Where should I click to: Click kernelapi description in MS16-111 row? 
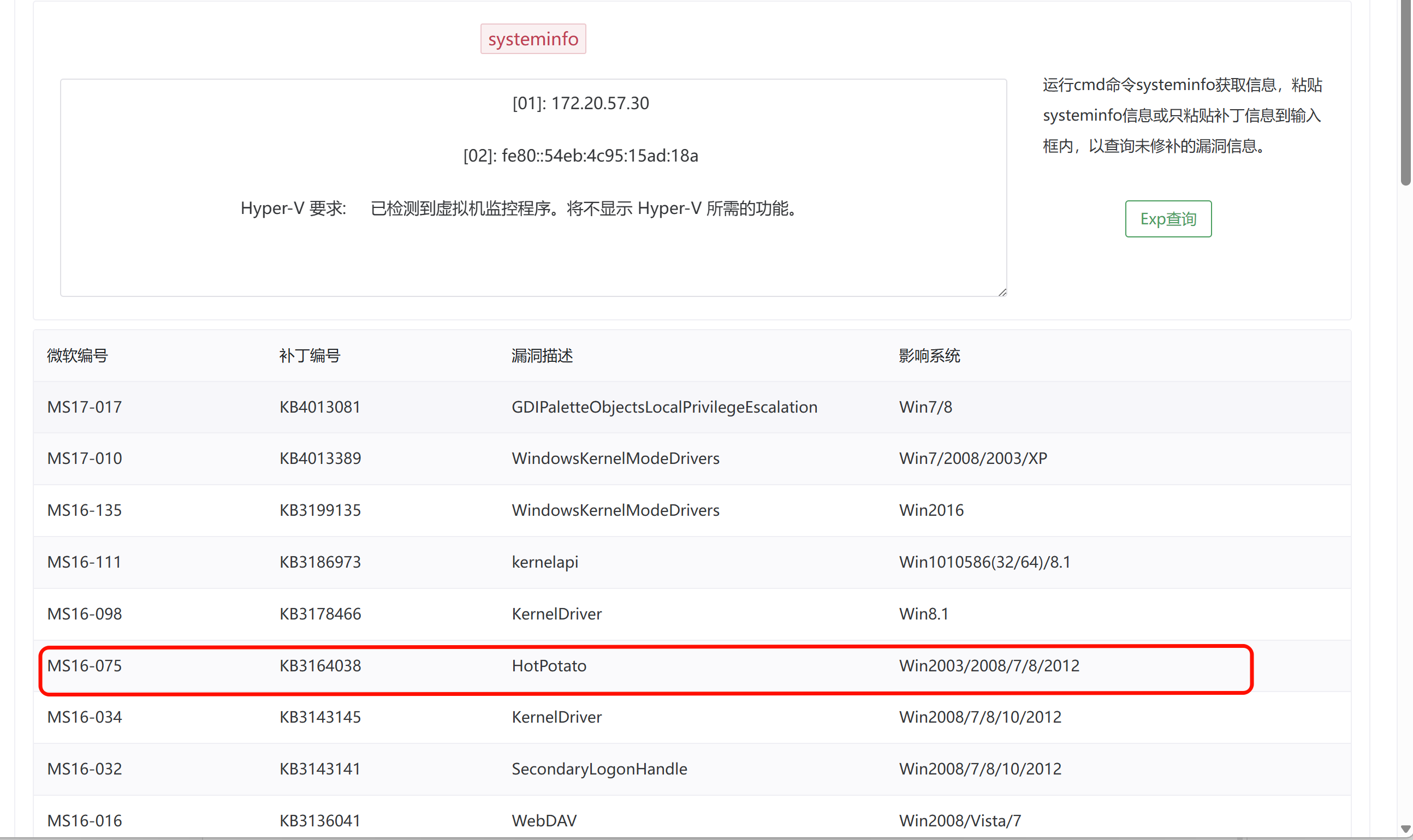[544, 562]
